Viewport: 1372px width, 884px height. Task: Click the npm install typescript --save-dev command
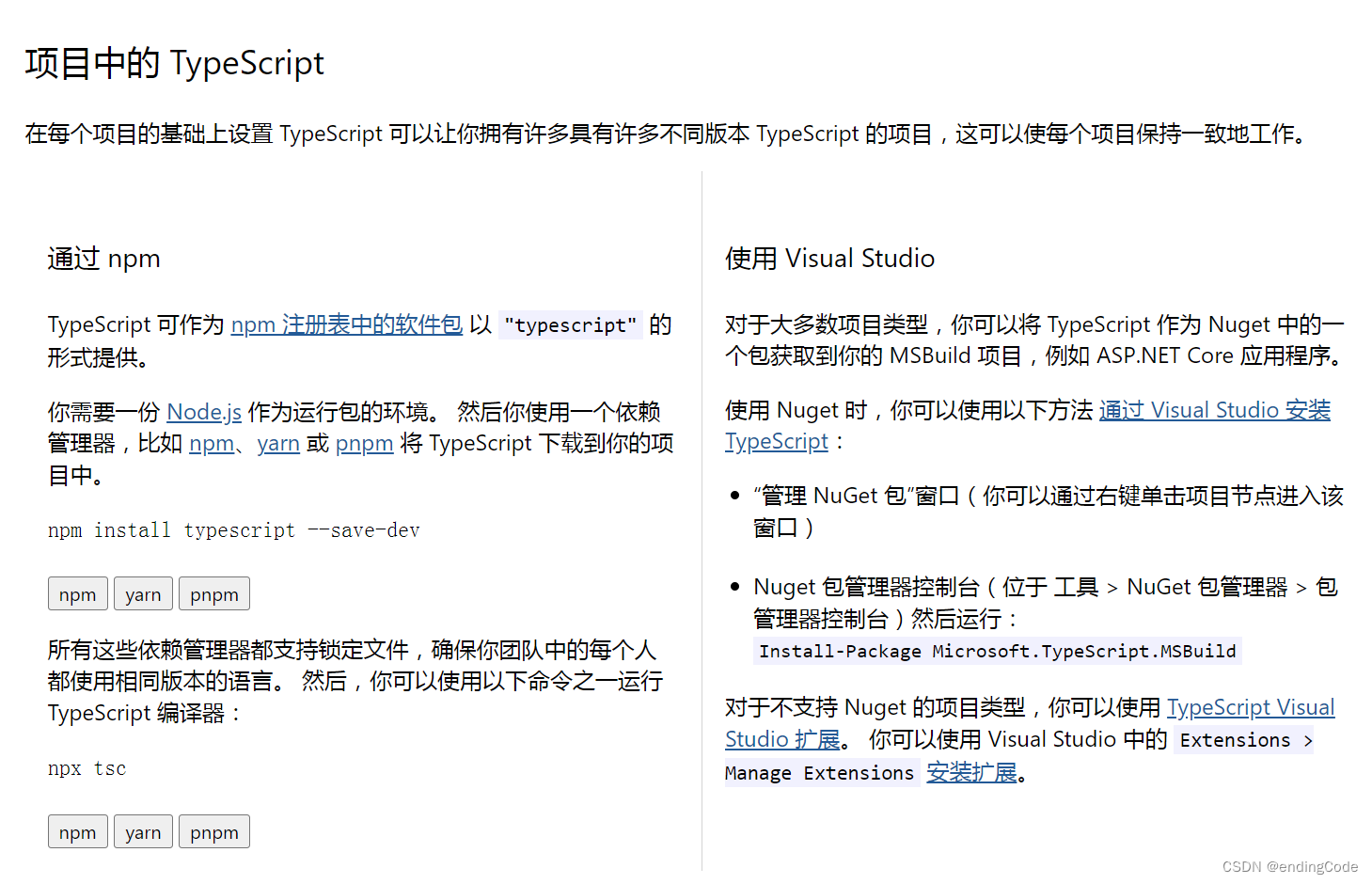pyautogui.click(x=234, y=531)
